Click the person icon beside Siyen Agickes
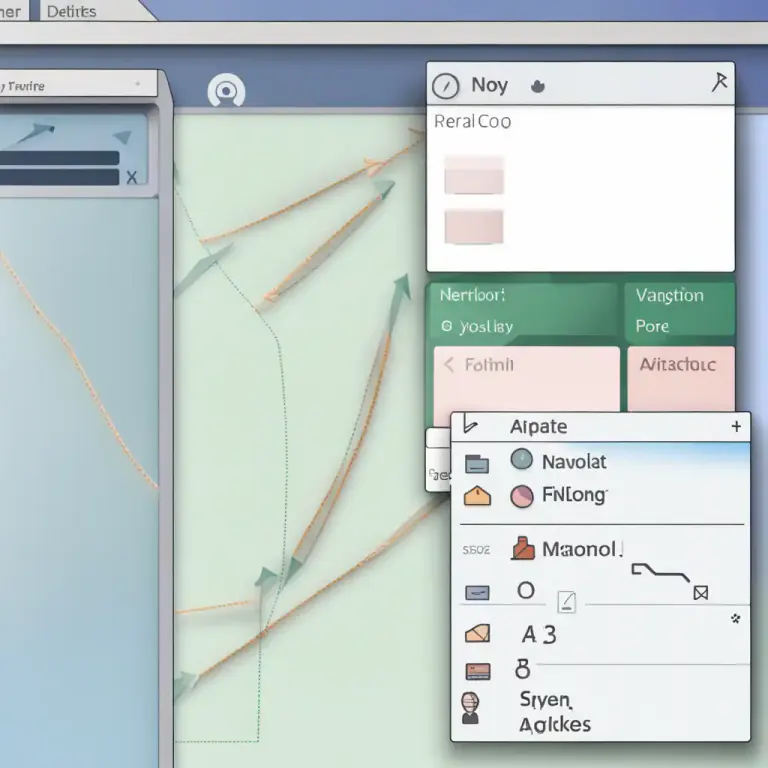 pos(470,708)
